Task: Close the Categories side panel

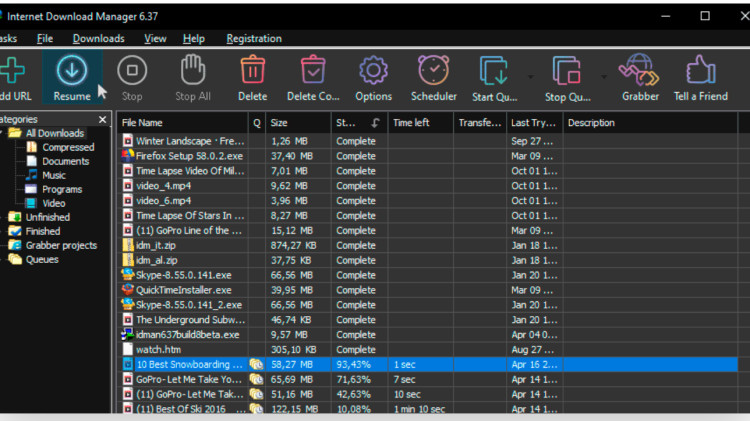Action: 102,119
